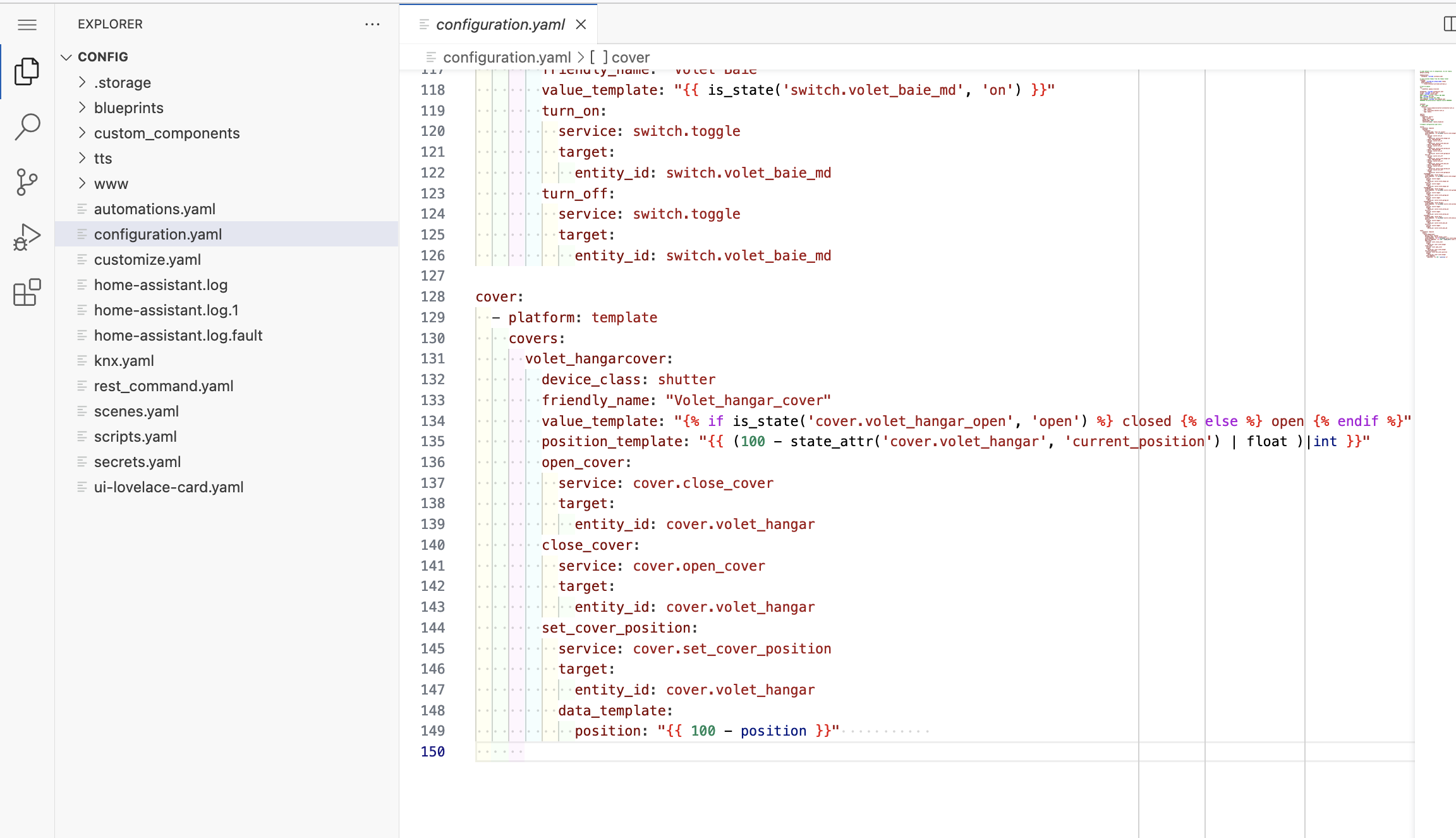This screenshot has height=838, width=1456.
Task: Open the knx.yaml file
Action: coord(124,360)
